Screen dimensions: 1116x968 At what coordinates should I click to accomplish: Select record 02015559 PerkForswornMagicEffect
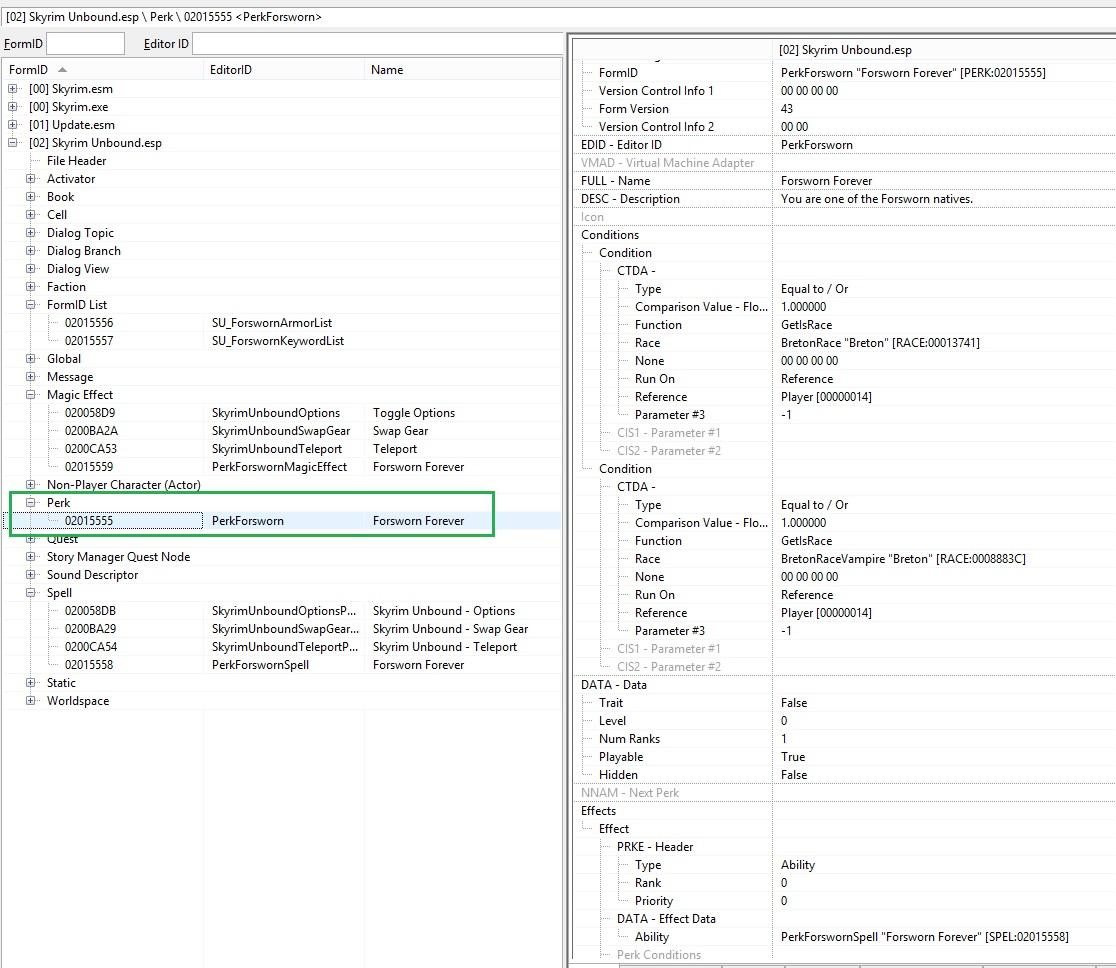coord(283,467)
